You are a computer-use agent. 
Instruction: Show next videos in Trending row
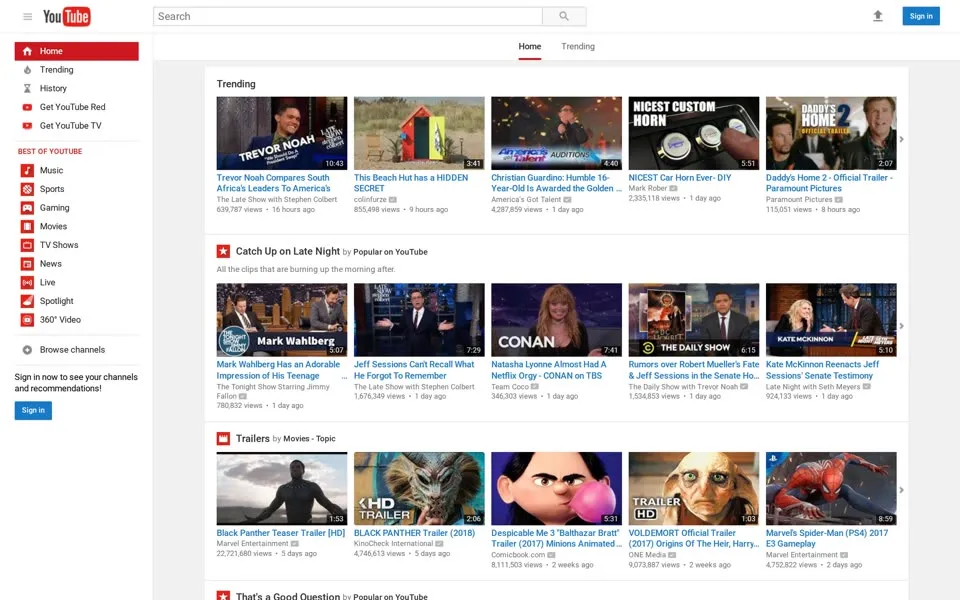tap(901, 140)
